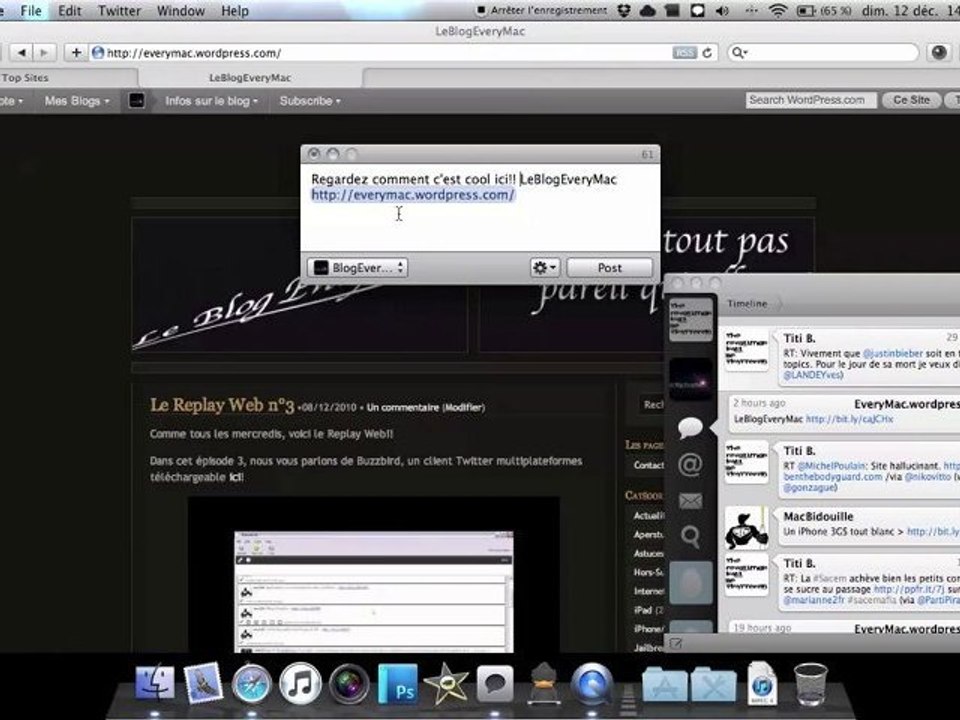Screen dimensions: 960x720
Task: Open Search magnifier in Twitter sidebar
Action: pos(690,536)
